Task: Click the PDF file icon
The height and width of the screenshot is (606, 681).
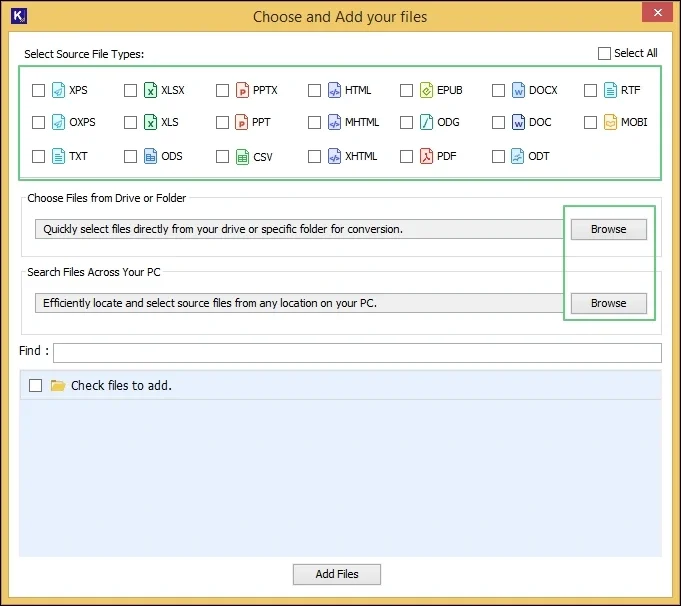Action: (x=426, y=156)
